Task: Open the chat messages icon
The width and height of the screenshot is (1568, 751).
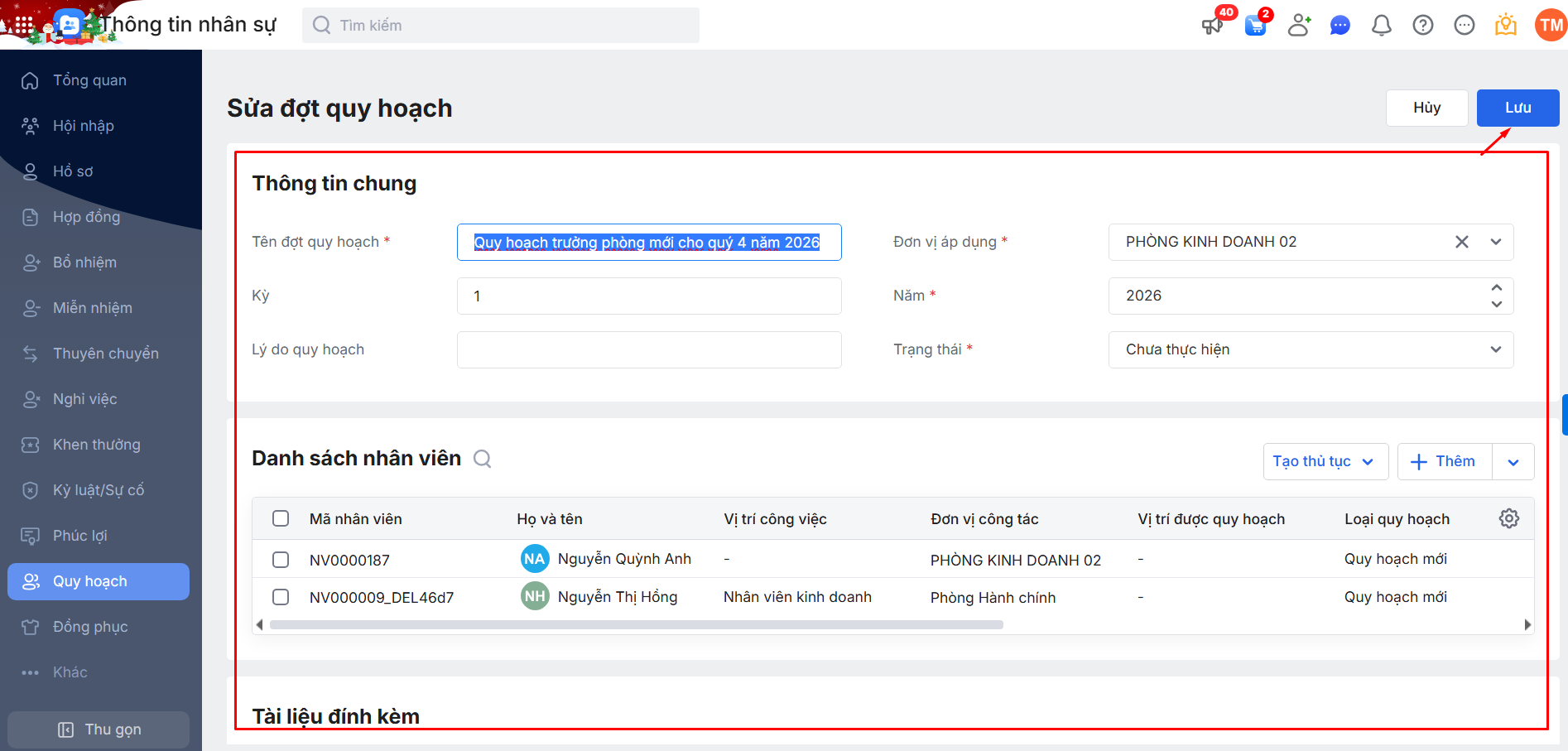Action: [1340, 26]
